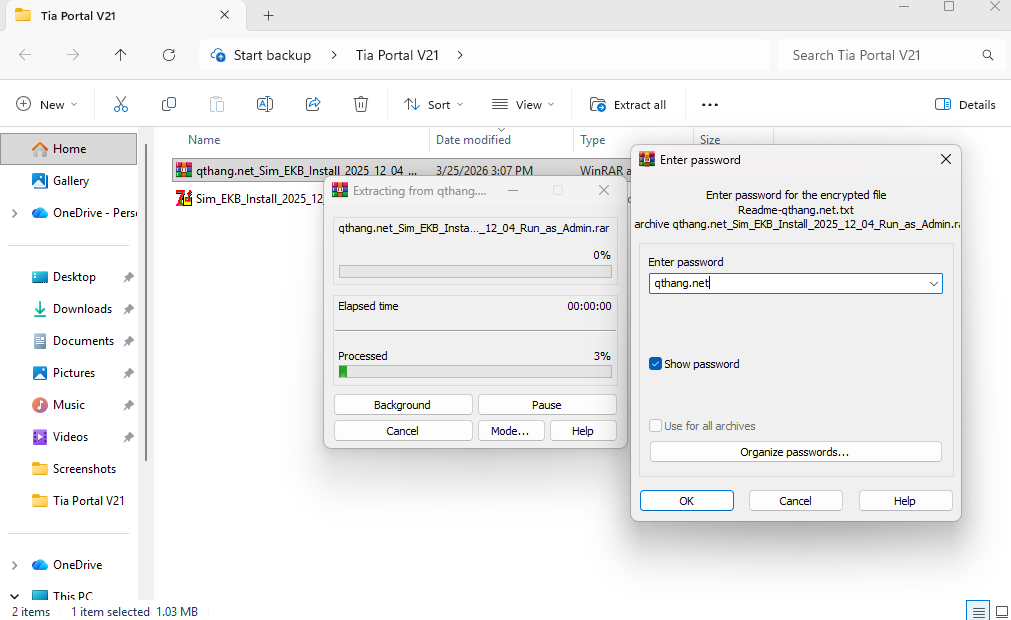Open the Downloads folder in sidebar
1011x620 pixels.
(82, 309)
